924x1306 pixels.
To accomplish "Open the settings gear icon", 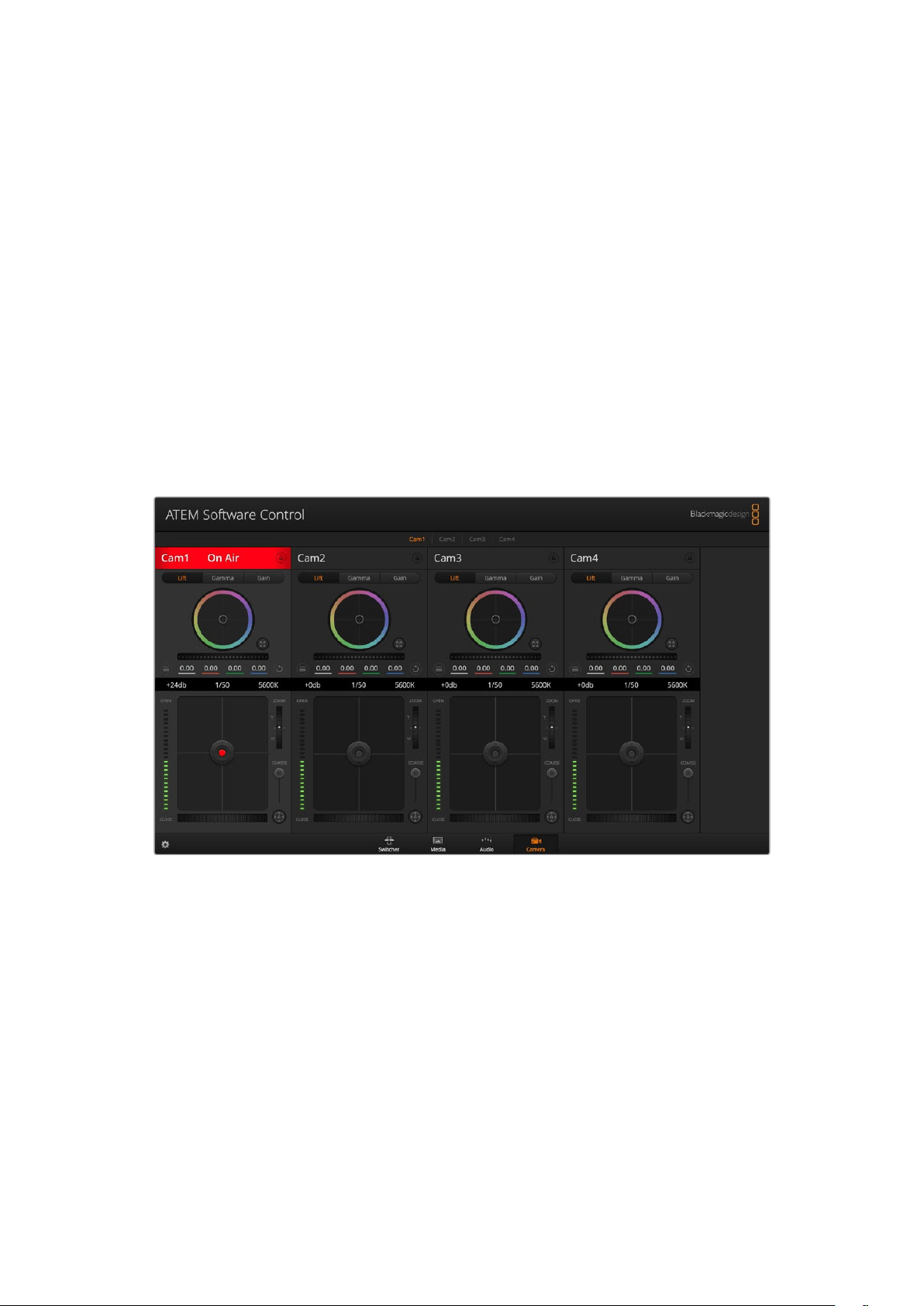I will [165, 844].
